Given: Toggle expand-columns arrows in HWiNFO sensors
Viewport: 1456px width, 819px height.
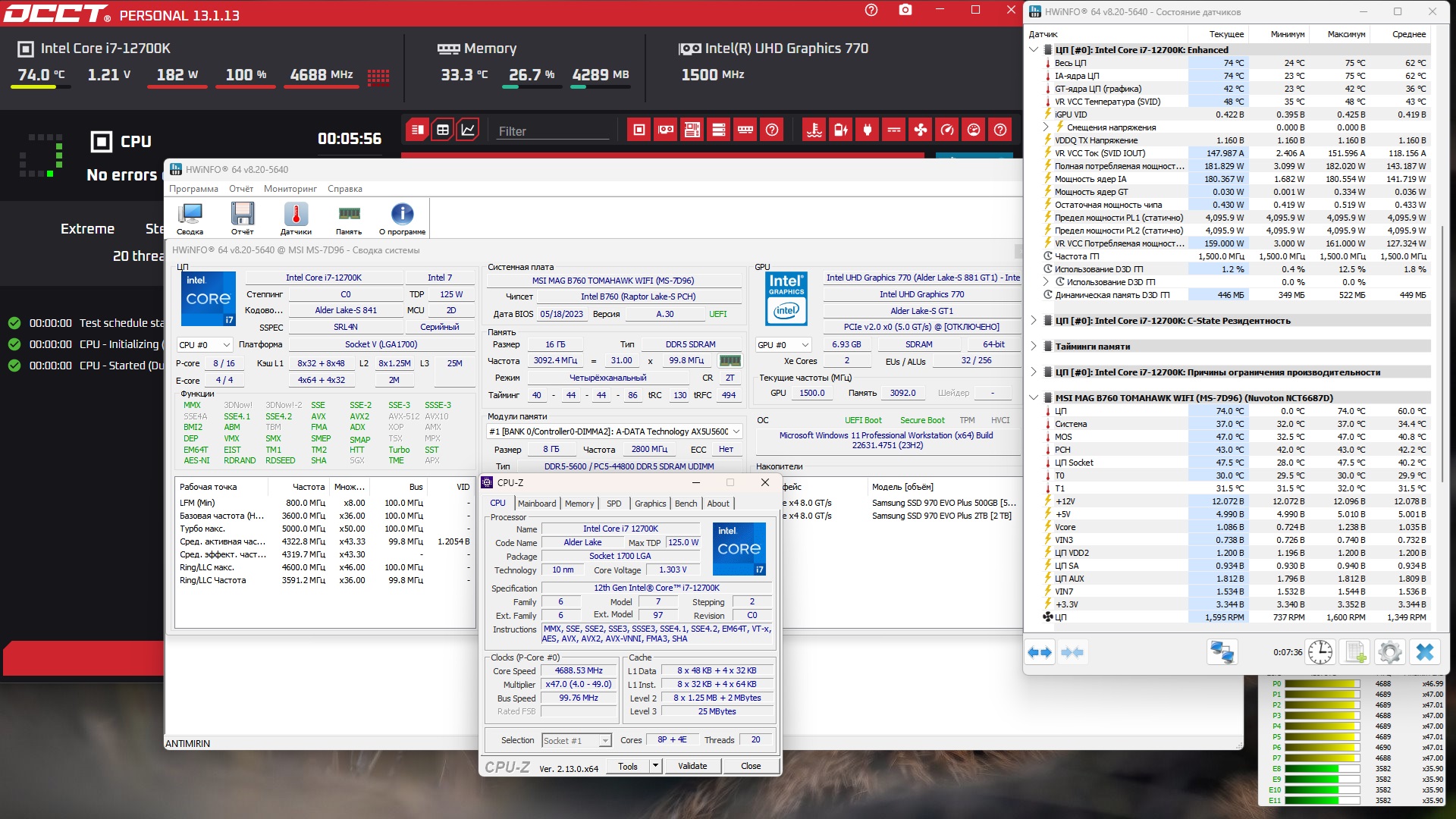Looking at the screenshot, I should [1040, 652].
